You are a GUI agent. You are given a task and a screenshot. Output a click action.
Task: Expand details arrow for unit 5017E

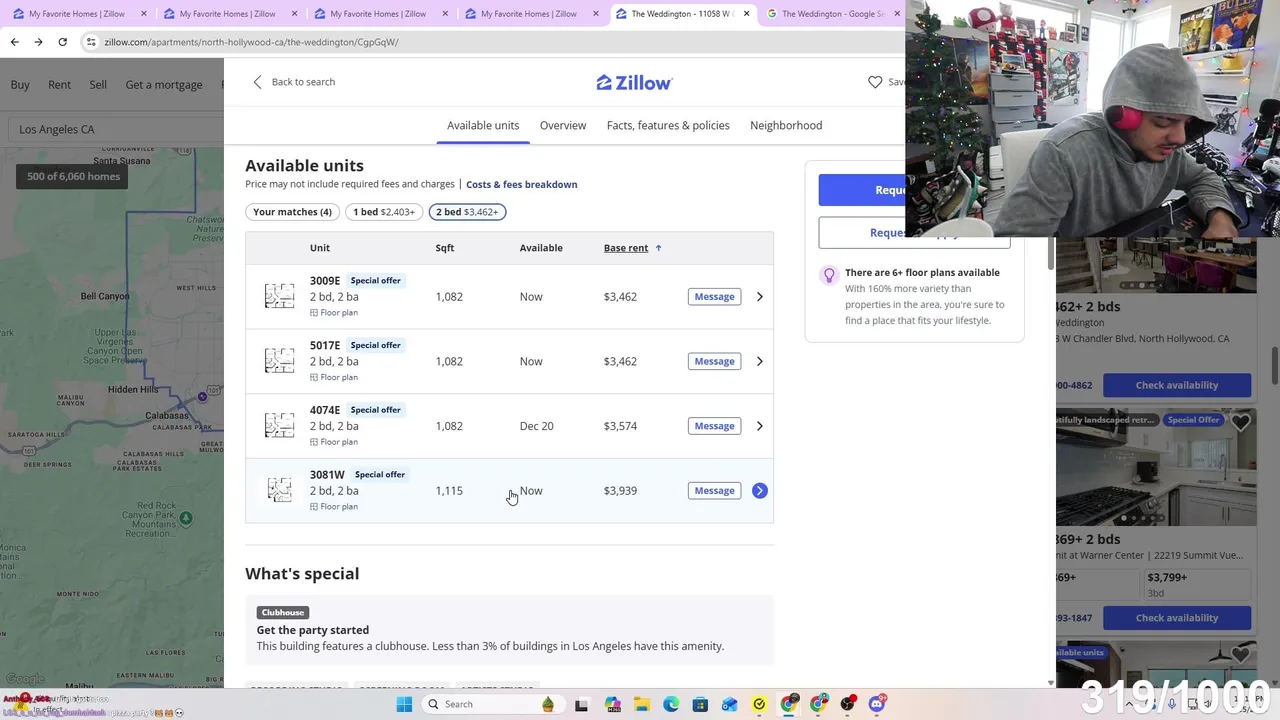click(759, 361)
